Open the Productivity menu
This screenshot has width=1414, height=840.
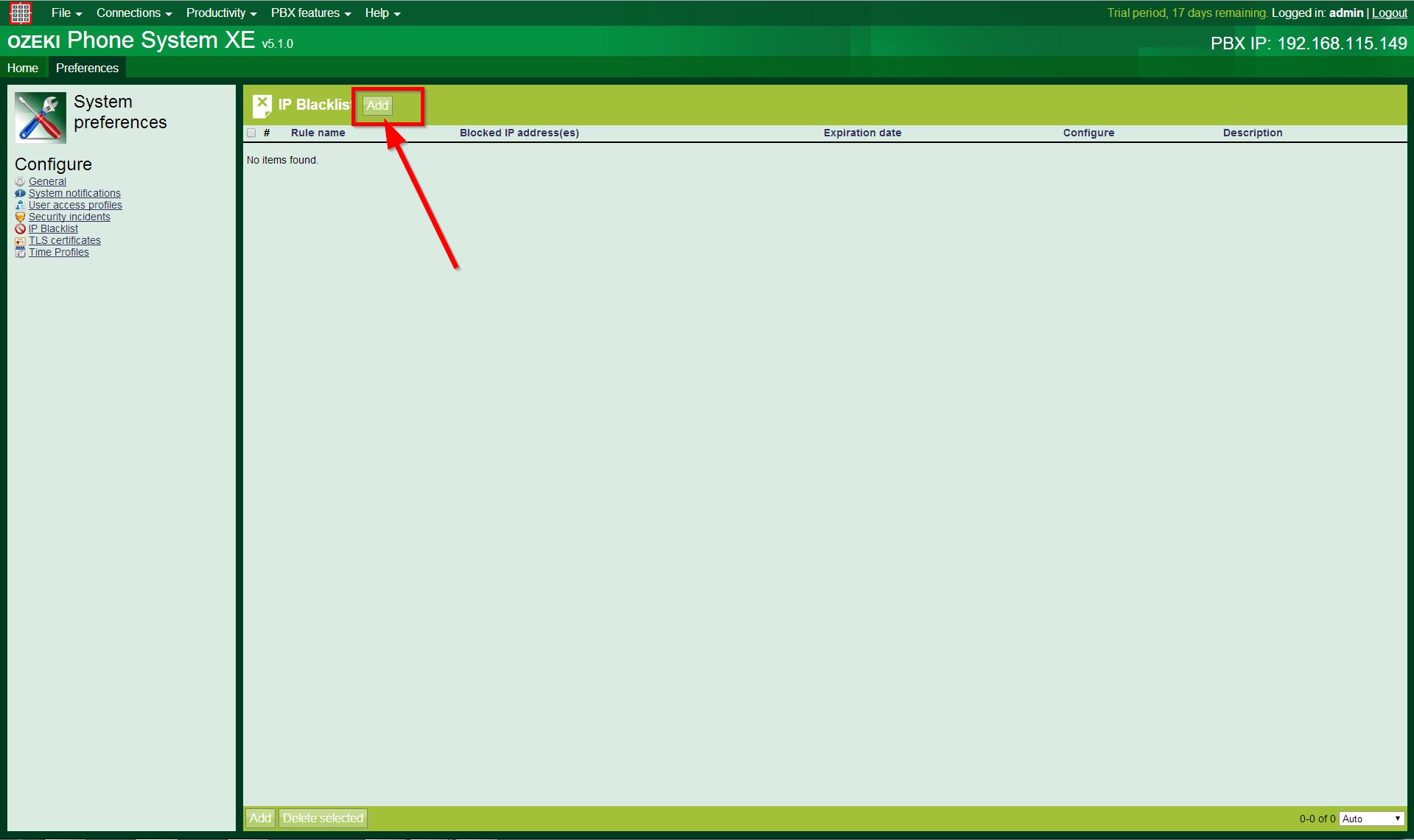pos(221,13)
